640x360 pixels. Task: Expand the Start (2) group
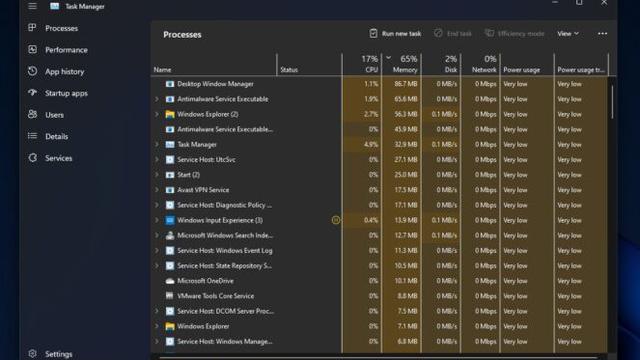(156, 175)
